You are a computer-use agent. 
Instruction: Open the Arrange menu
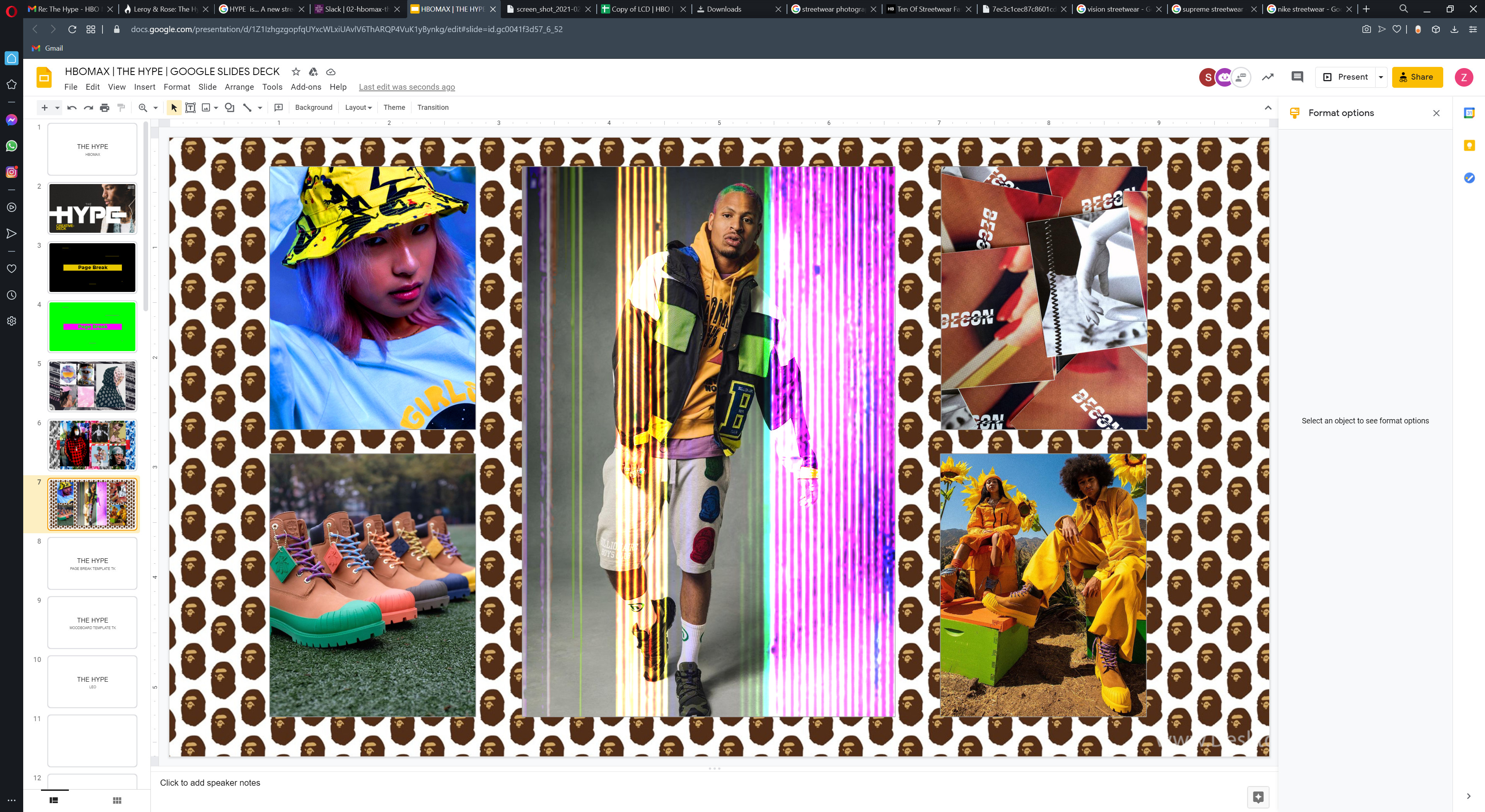[x=239, y=87]
